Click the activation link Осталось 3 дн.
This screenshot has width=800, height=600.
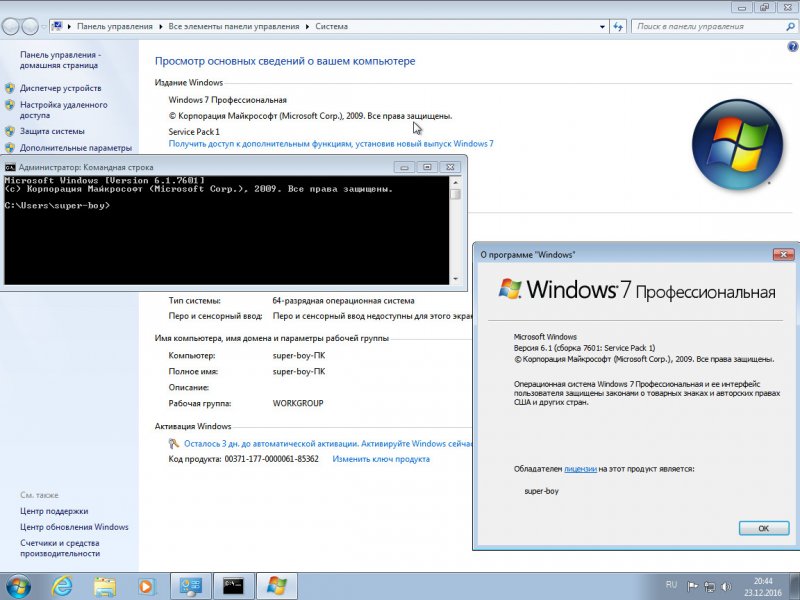[328, 443]
